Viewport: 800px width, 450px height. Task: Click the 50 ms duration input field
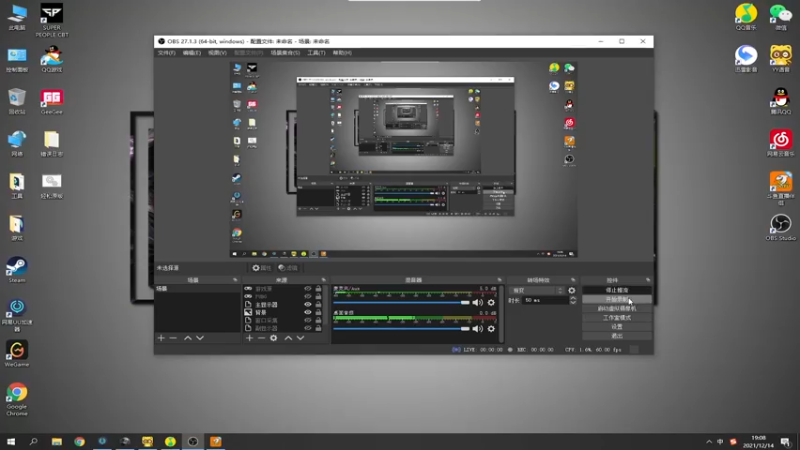tap(545, 300)
